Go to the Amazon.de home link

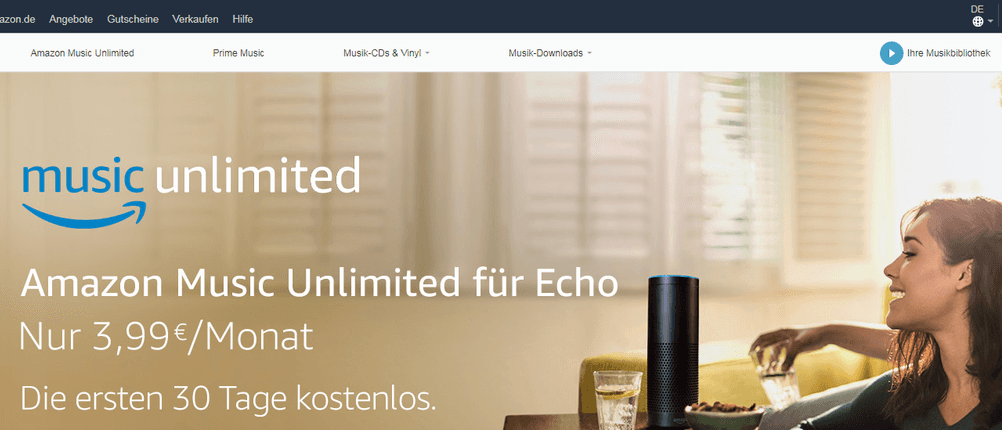pos(17,19)
